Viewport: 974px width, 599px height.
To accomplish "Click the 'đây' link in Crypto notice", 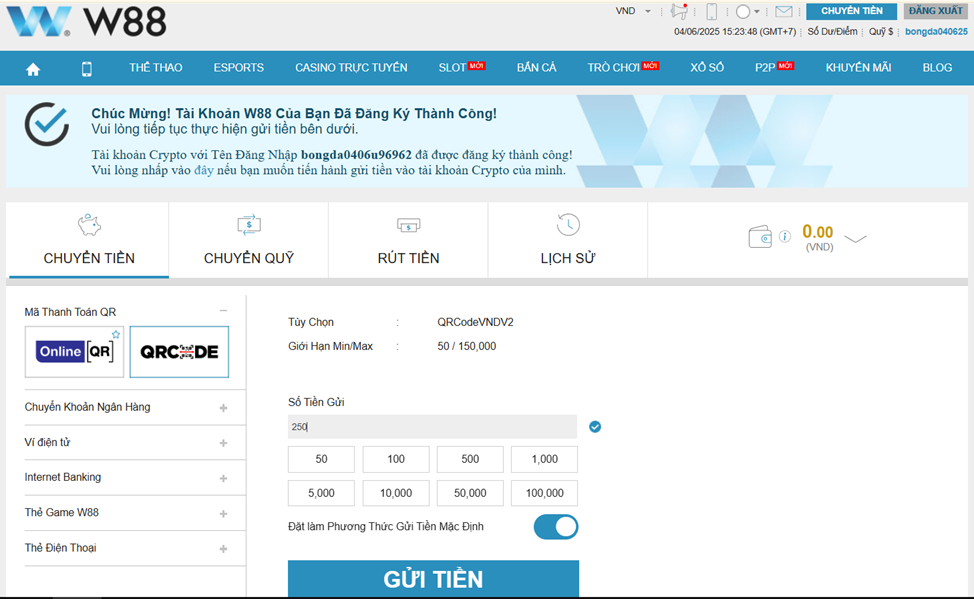I will coord(204,170).
